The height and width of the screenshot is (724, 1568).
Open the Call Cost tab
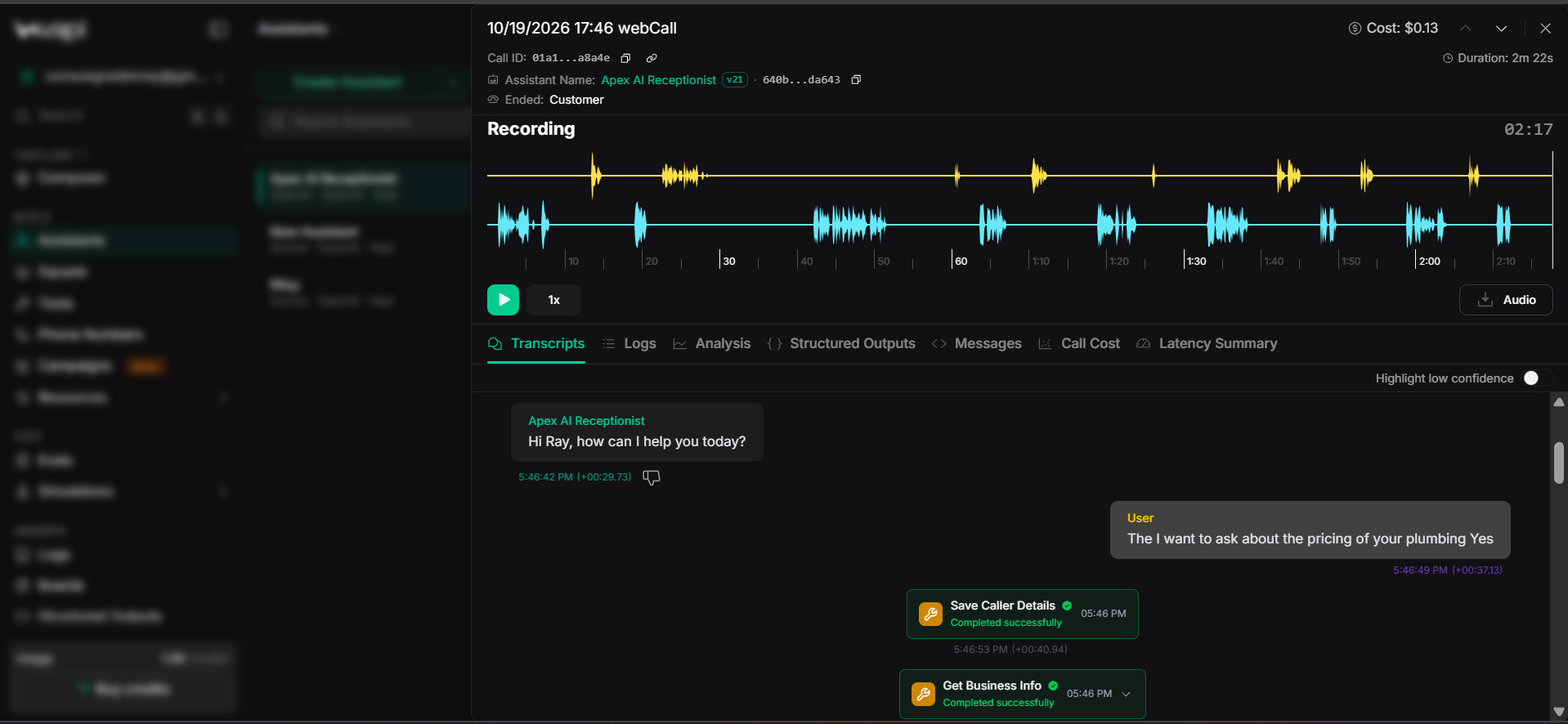point(1079,343)
